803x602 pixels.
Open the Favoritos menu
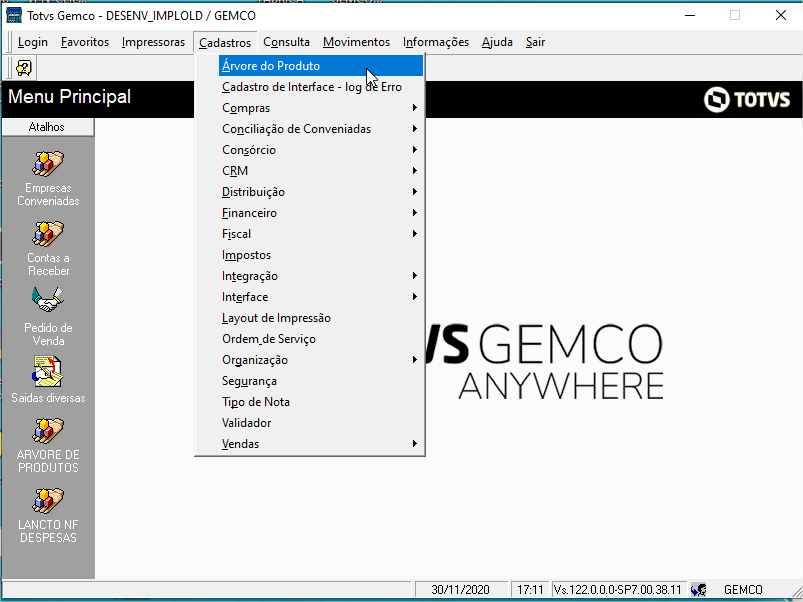click(x=85, y=42)
